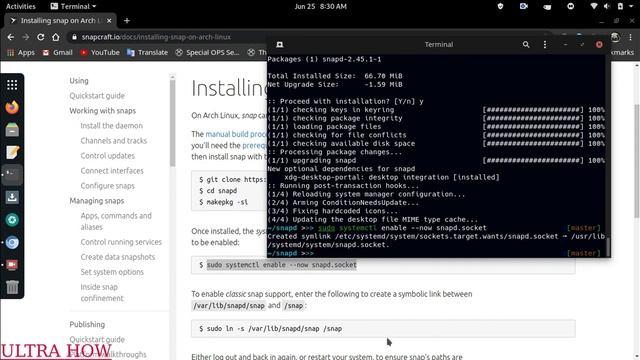640x360 pixels.
Task: Click the browser Home button
Action: pos(56,37)
